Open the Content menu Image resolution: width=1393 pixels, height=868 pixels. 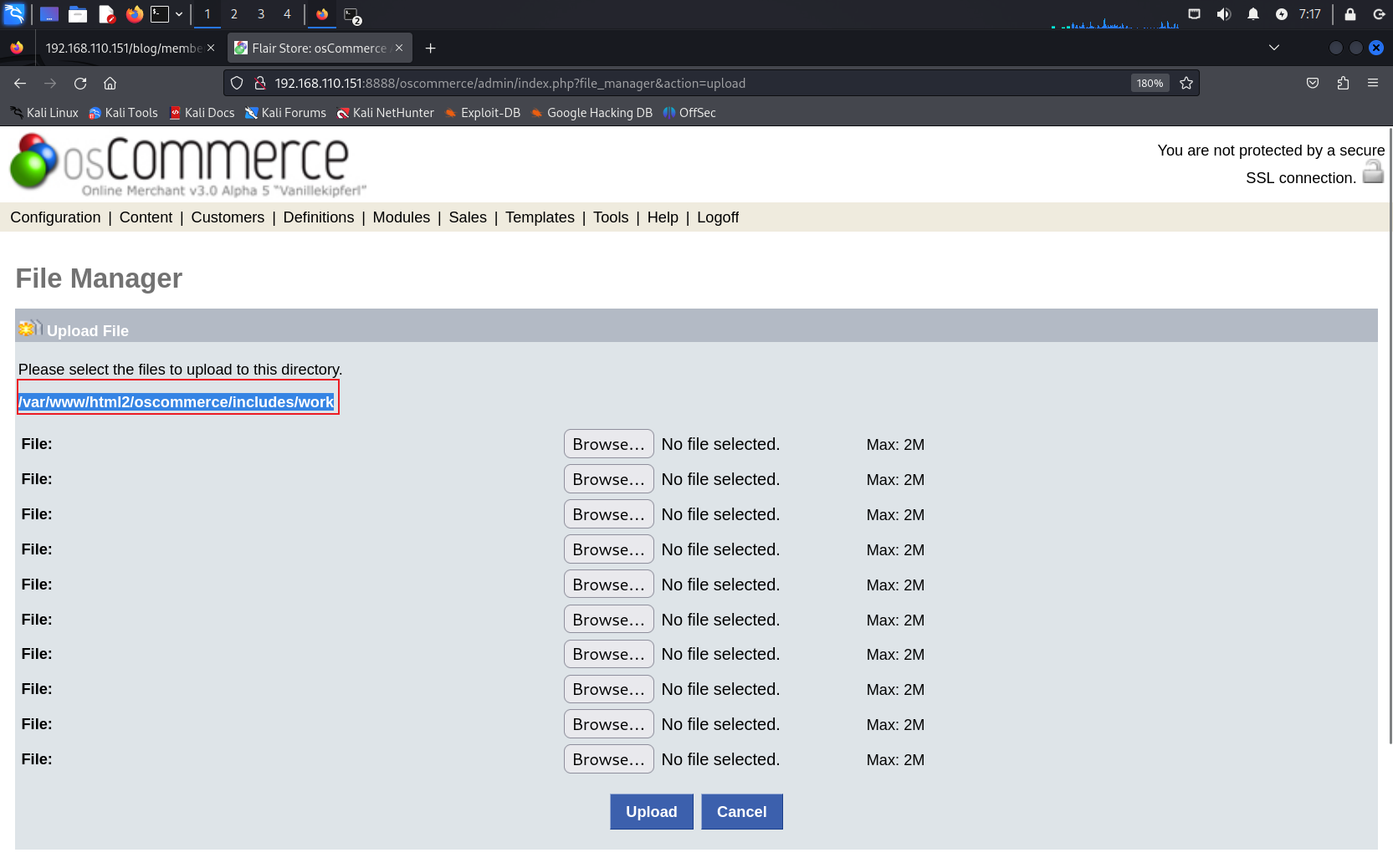[x=146, y=217]
